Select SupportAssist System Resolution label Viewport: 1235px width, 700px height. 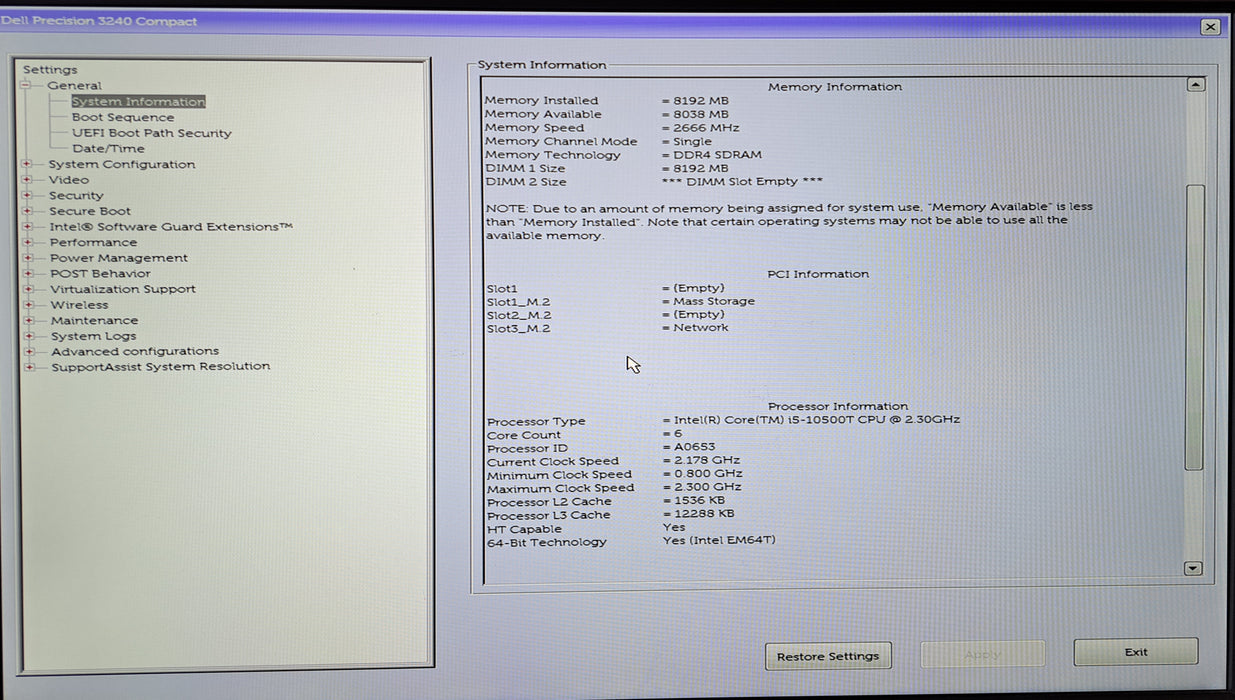pyautogui.click(x=161, y=367)
